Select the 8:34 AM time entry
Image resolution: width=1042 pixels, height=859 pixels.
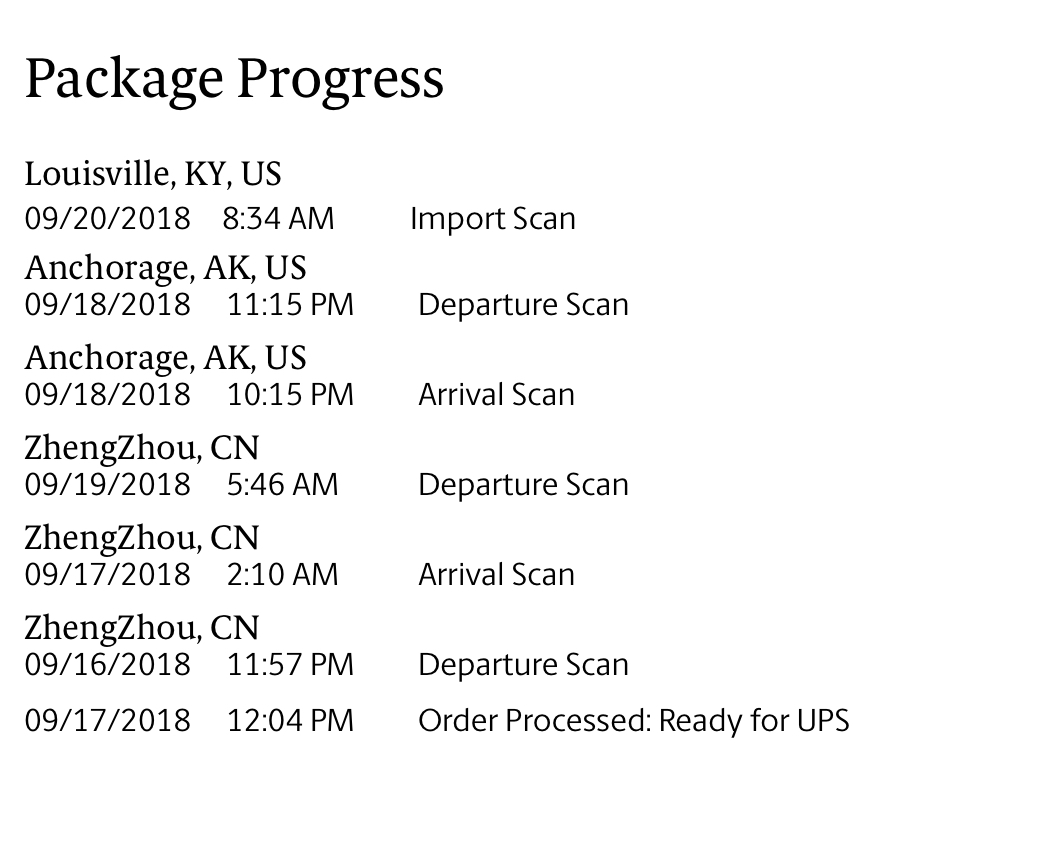click(x=278, y=219)
